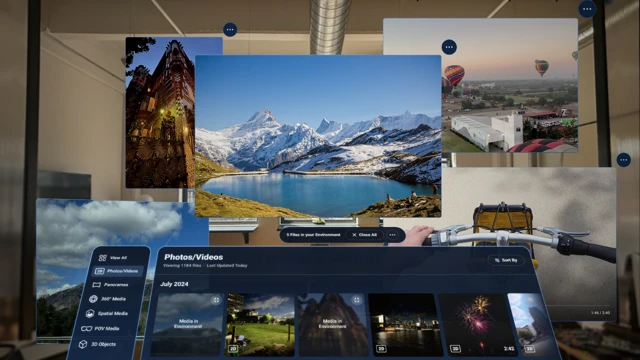Viewport: 640px width, 360px height.
Task: Click the ellipsis above the bicycle video
Action: [623, 160]
